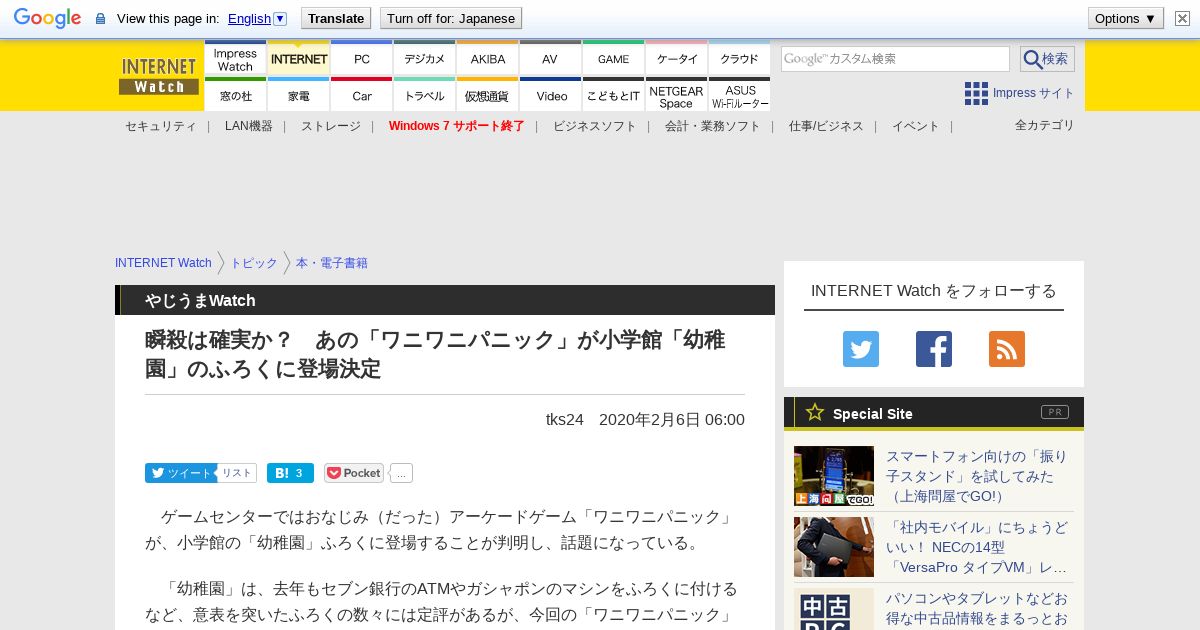The height and width of the screenshot is (630, 1200).
Task: Open the ASUS Wi-Fiルーター tab
Action: [x=739, y=95]
